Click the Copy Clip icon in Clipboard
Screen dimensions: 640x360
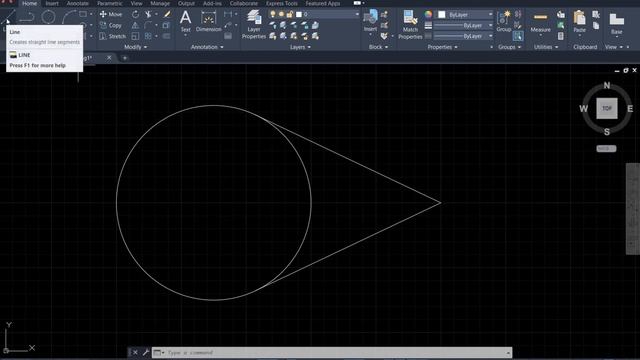596,26
